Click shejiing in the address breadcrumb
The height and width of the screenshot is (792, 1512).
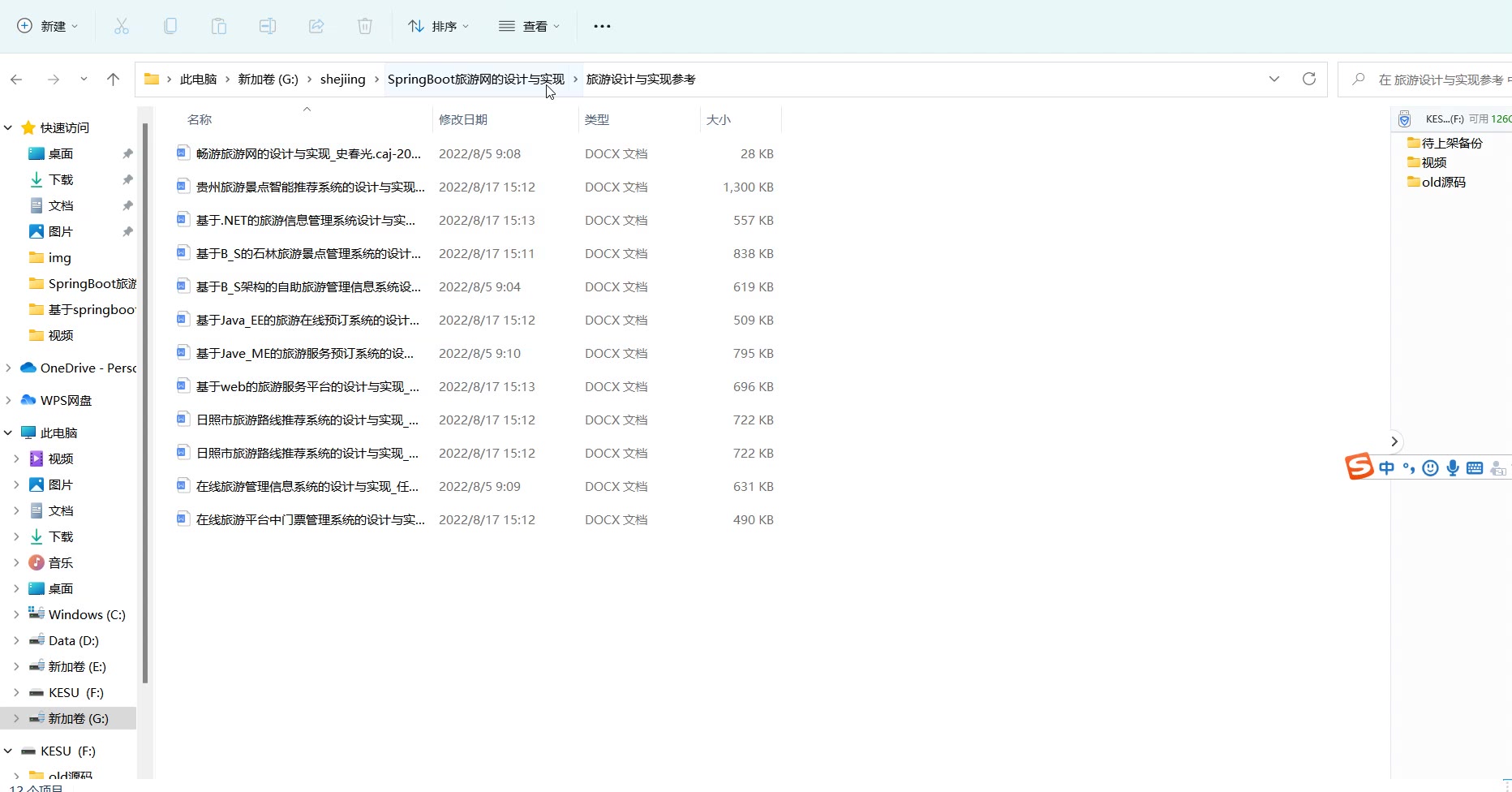(x=342, y=79)
